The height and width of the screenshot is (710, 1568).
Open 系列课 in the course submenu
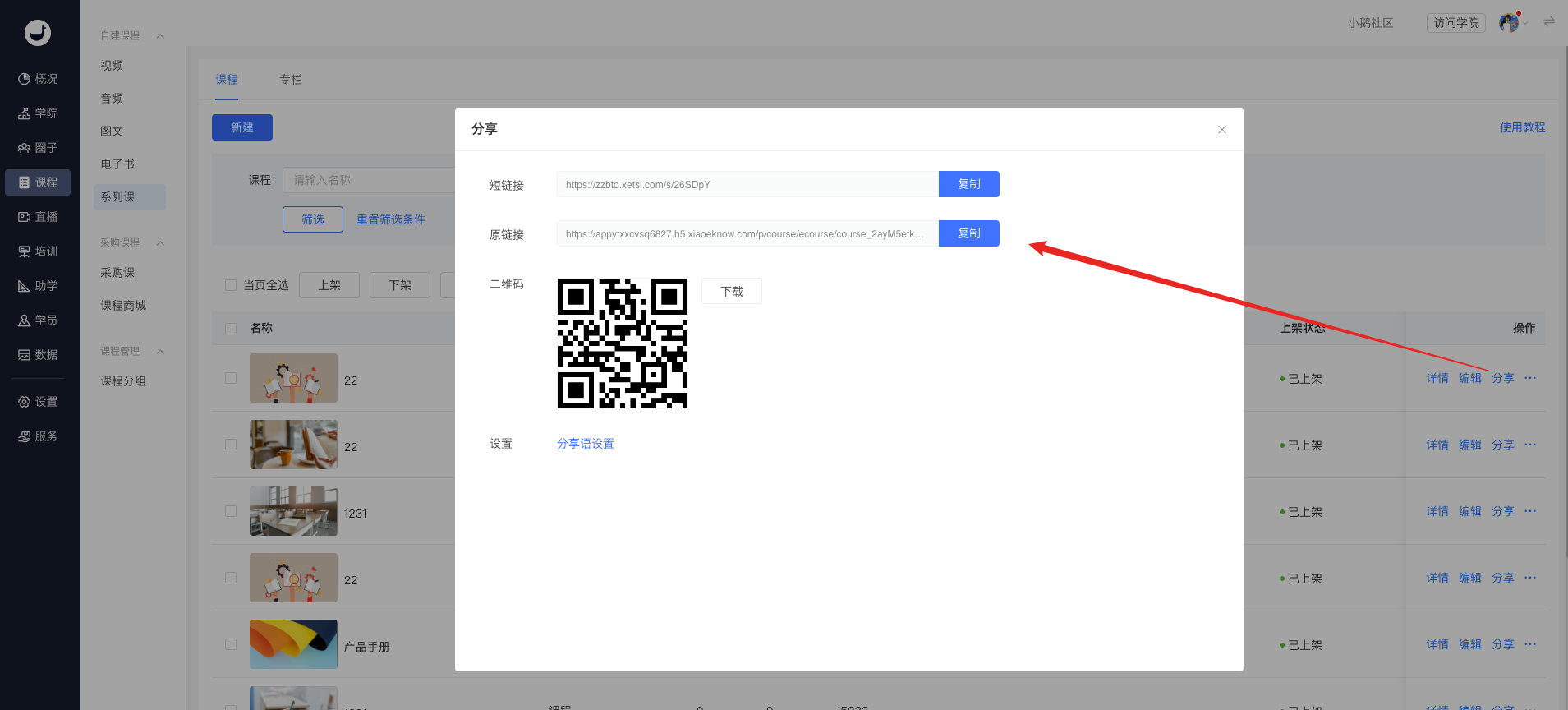[x=130, y=197]
